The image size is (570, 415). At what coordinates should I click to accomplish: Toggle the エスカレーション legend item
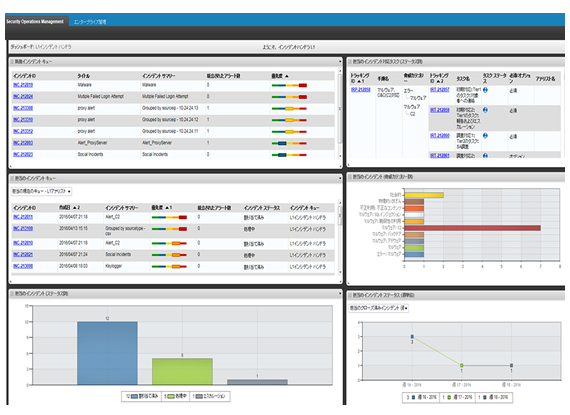[209, 396]
